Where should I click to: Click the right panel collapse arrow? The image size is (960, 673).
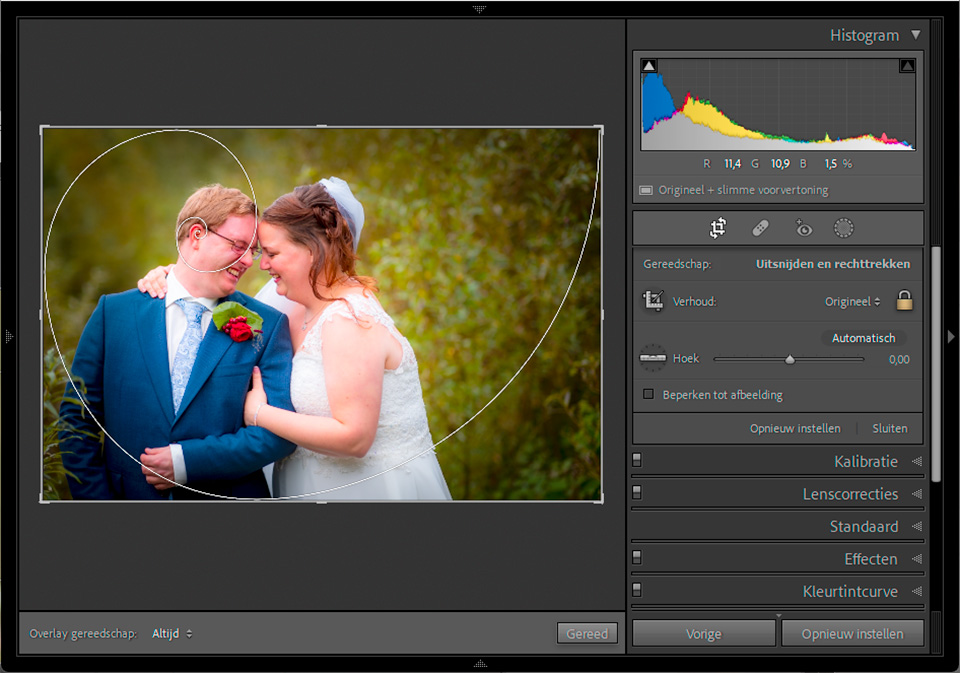[951, 336]
